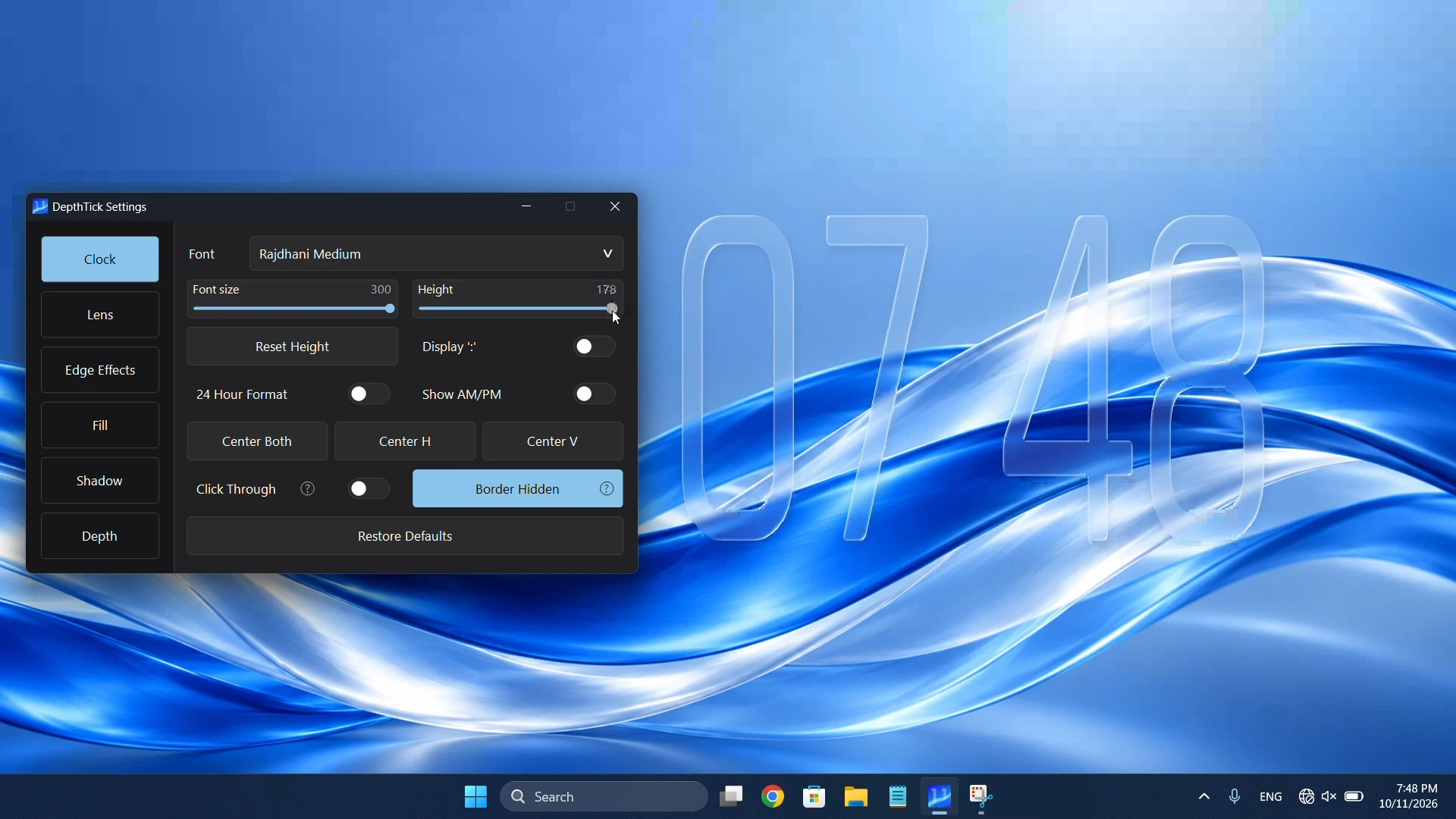Close the DepthTick Settings window
1456x819 pixels.
616,206
